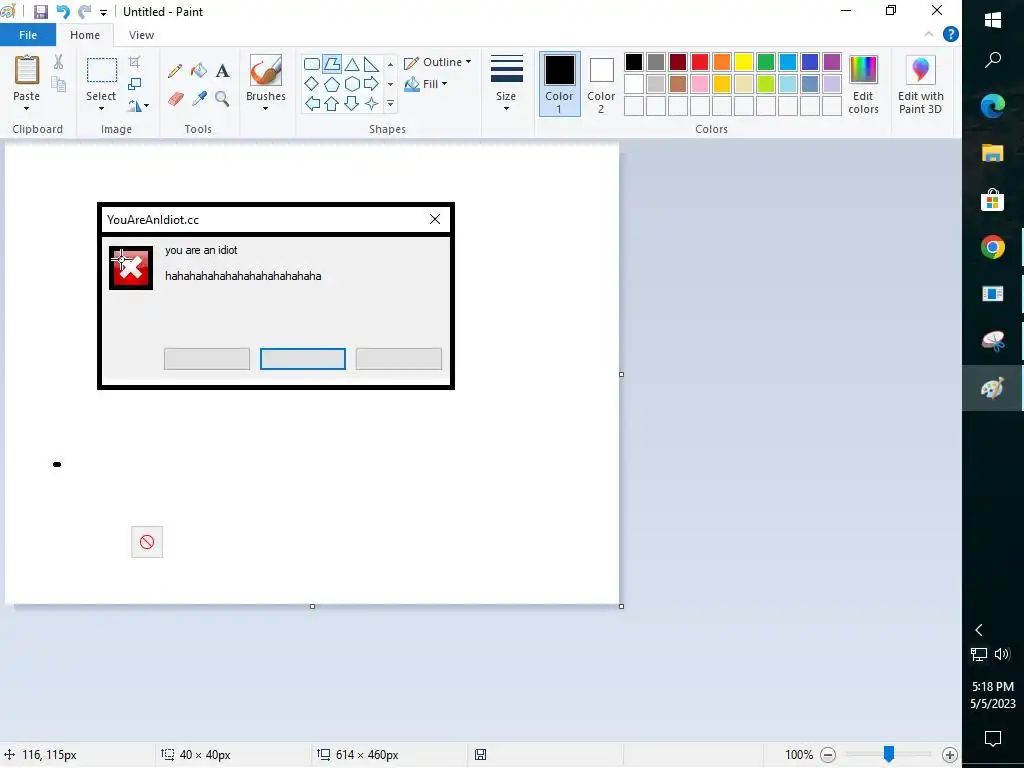Click the Resize icon in Image group
Image resolution: width=1024 pixels, height=768 pixels.
[135, 84]
